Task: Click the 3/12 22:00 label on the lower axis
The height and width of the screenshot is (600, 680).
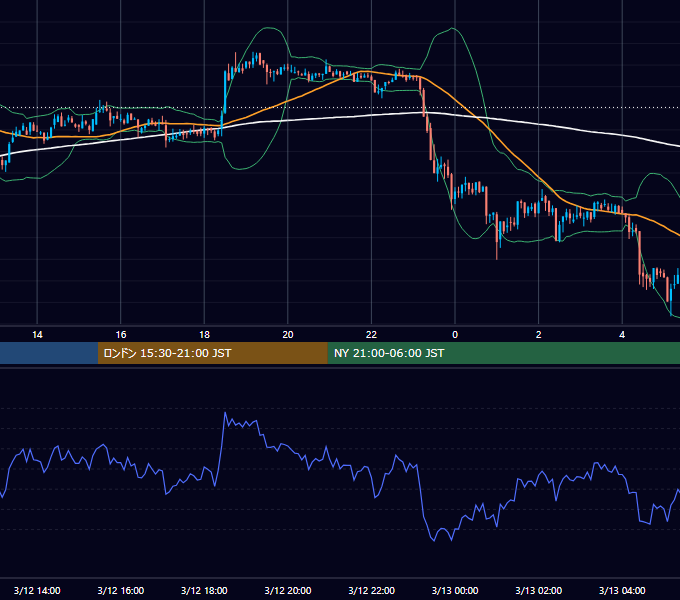Action: pos(372,590)
